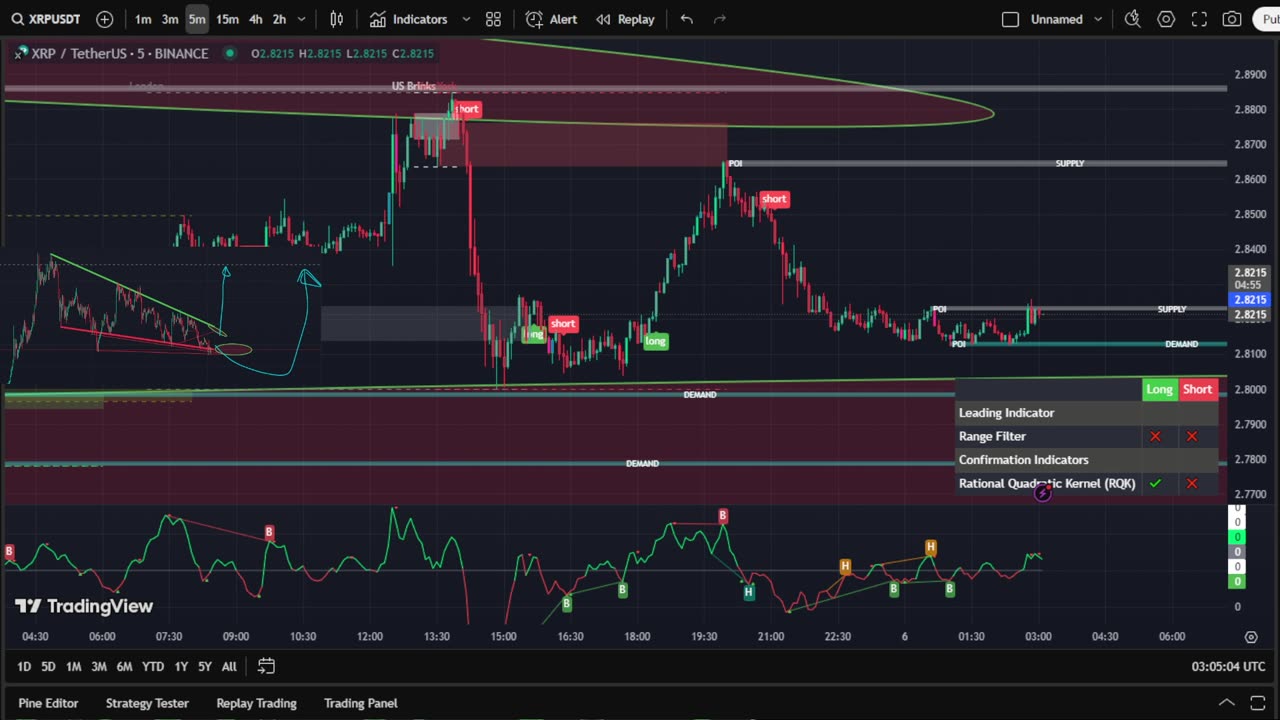
Task: Take a chart snapshot with camera icon
Action: click(1232, 19)
